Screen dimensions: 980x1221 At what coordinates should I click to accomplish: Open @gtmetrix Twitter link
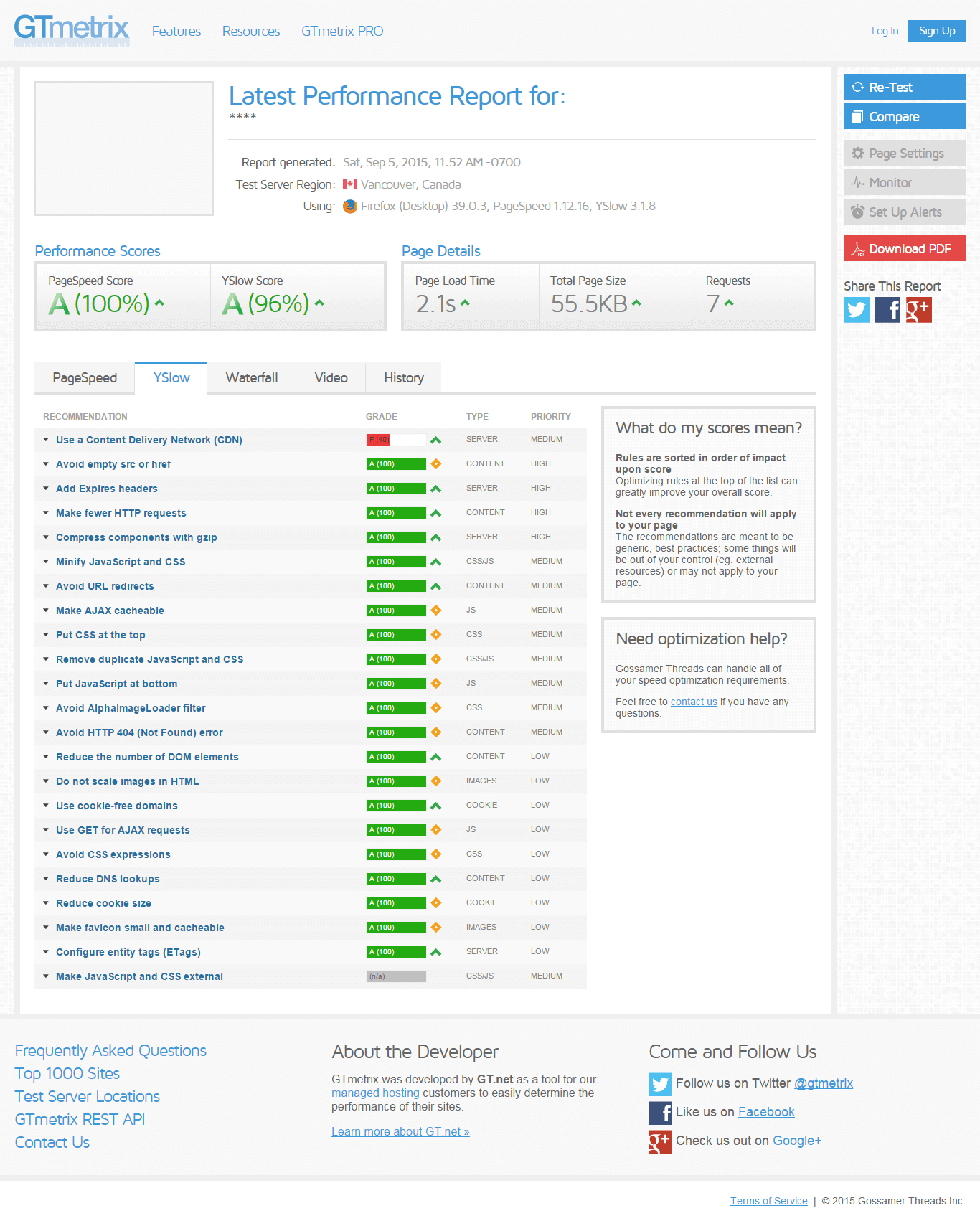(824, 1083)
